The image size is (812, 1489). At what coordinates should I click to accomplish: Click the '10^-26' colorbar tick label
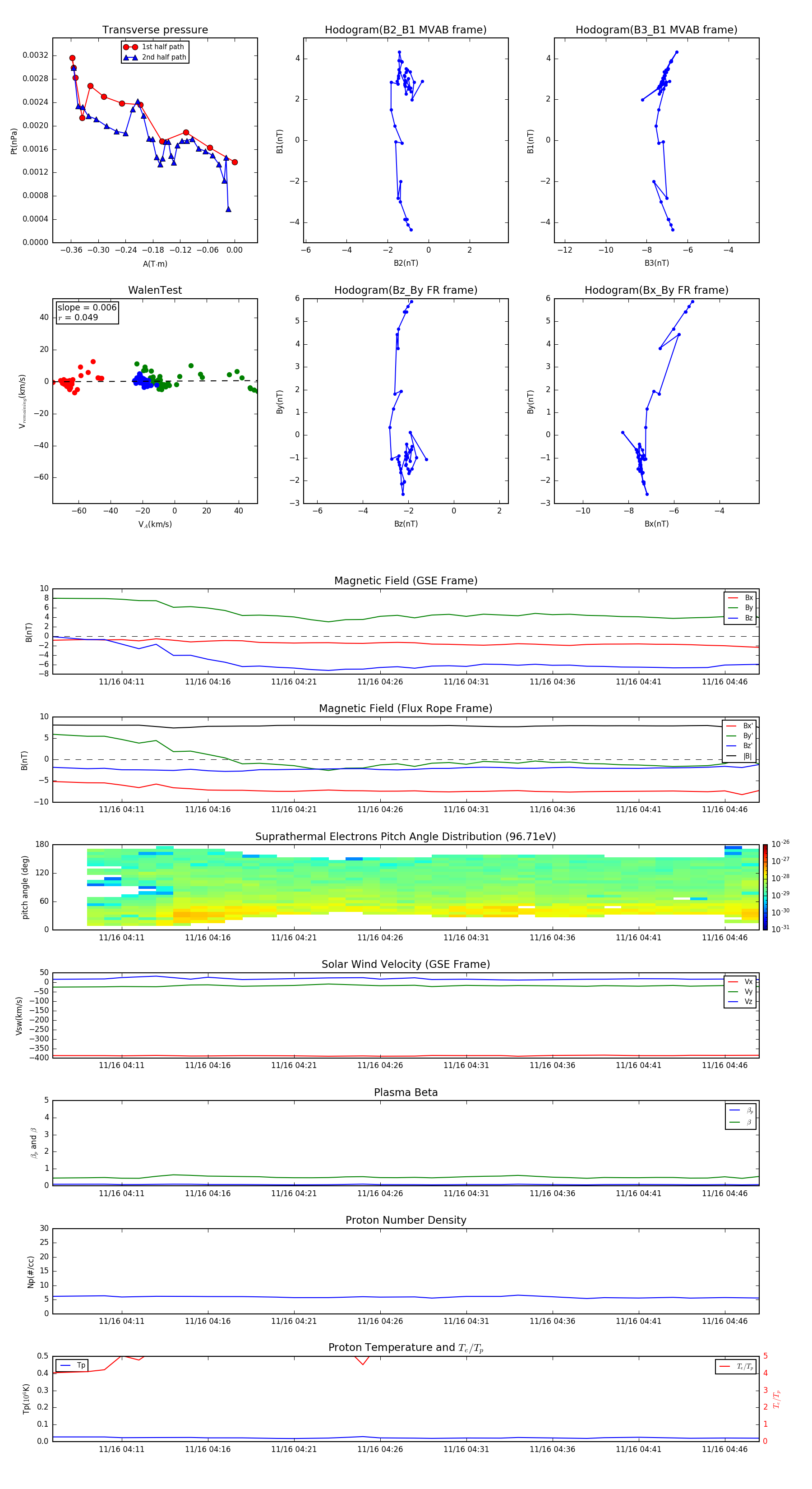click(780, 844)
